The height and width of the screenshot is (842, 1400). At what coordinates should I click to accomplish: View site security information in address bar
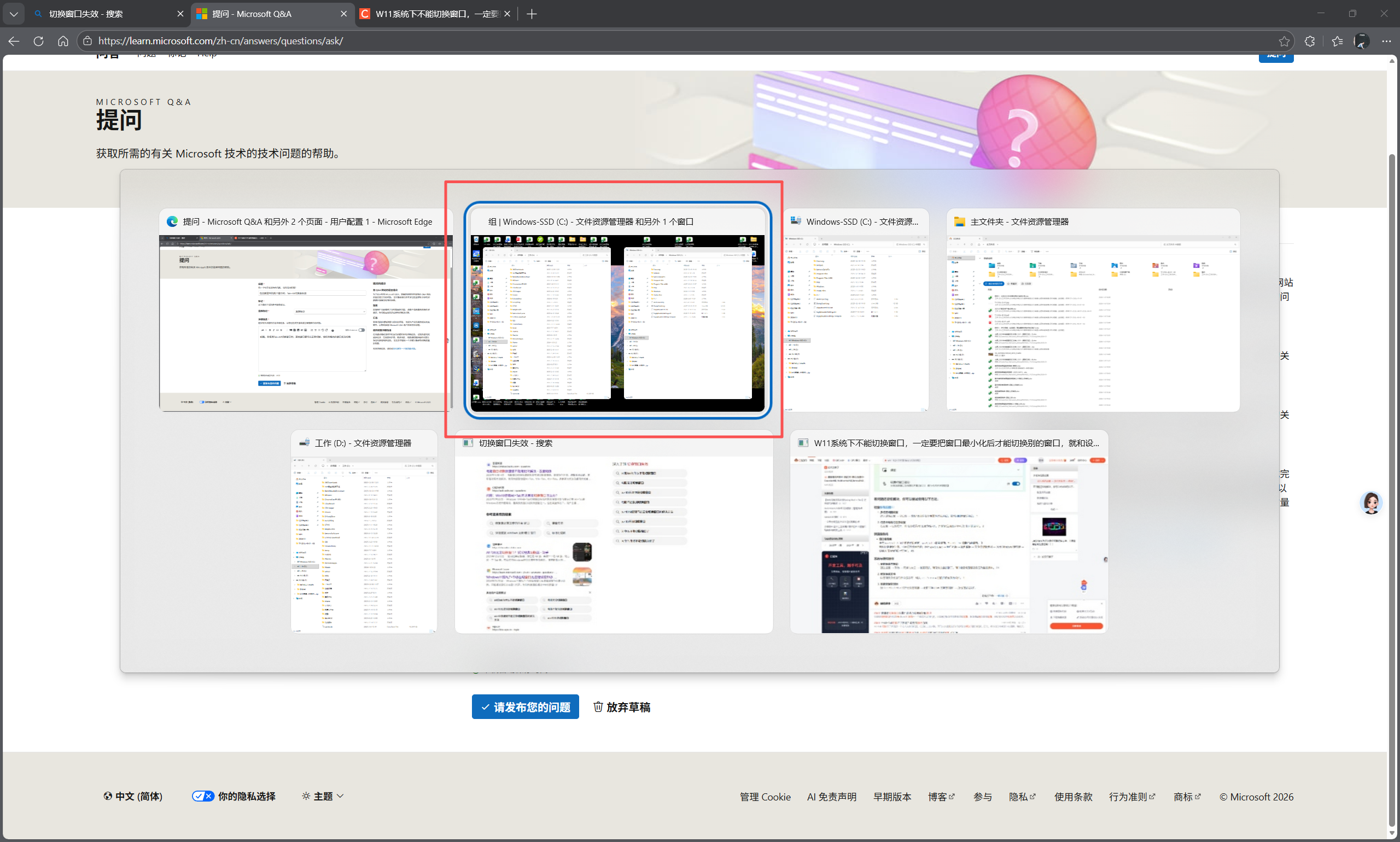click(x=87, y=41)
